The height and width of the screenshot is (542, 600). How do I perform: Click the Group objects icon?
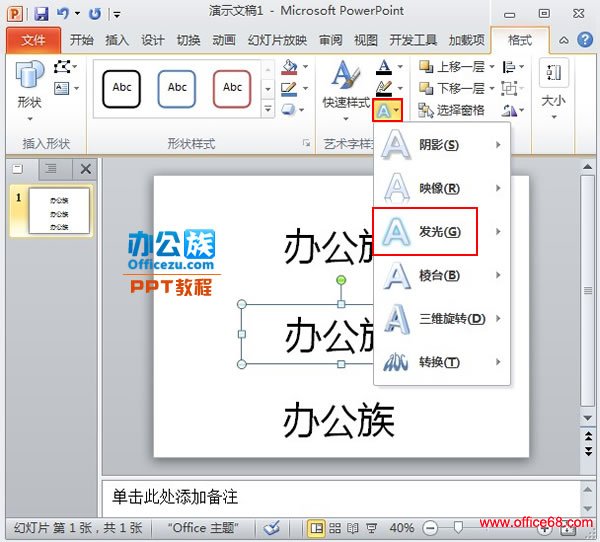509,88
